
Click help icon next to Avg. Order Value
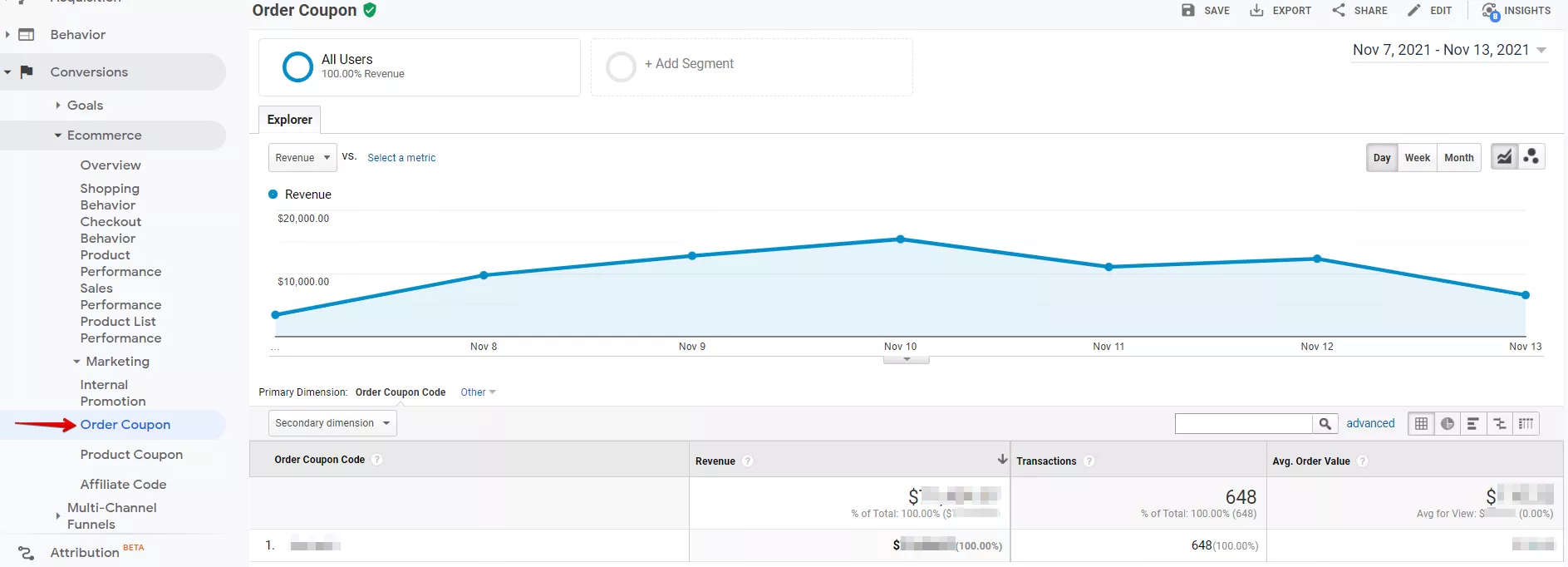1363,461
